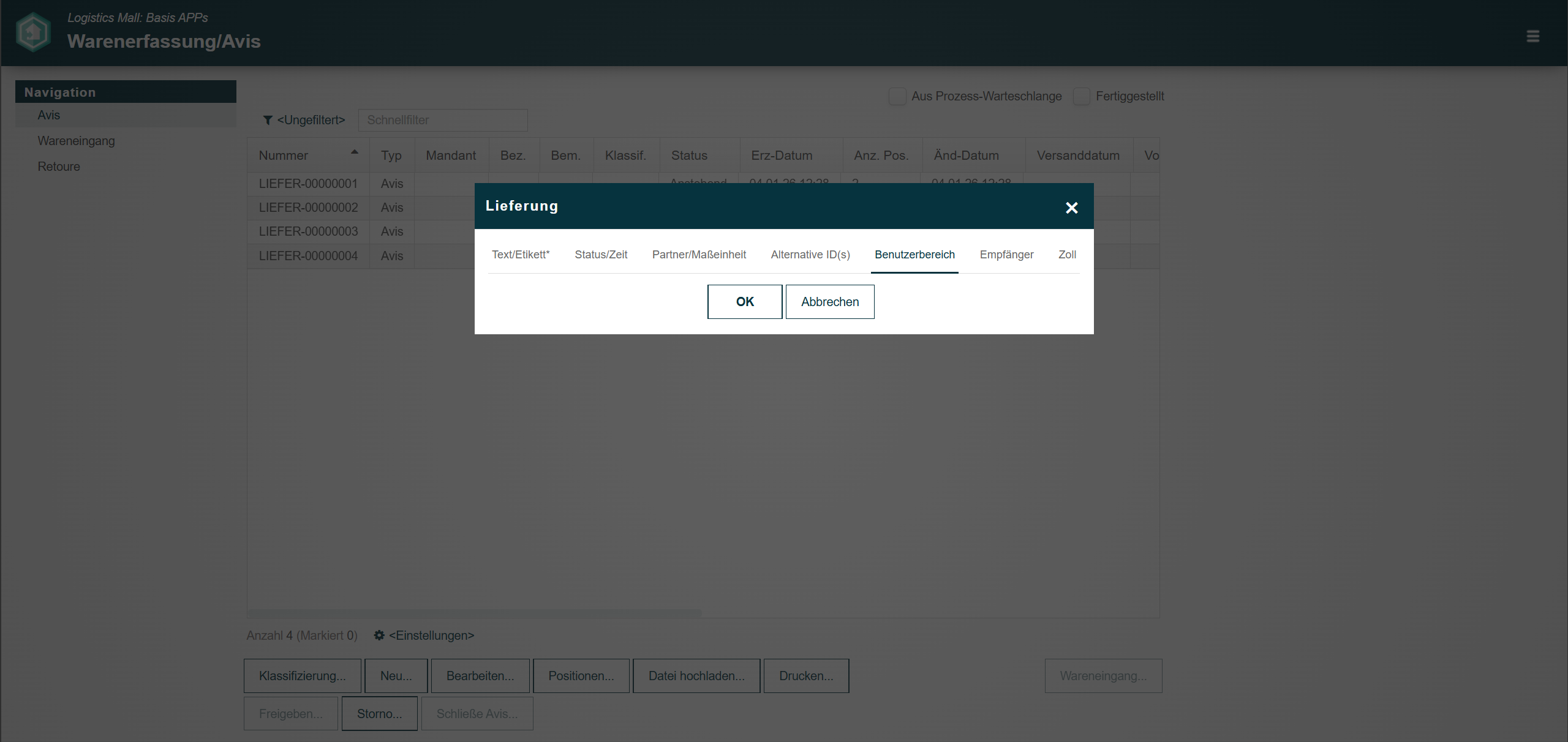Open the Partner/Maßeinheit tab

[698, 255]
